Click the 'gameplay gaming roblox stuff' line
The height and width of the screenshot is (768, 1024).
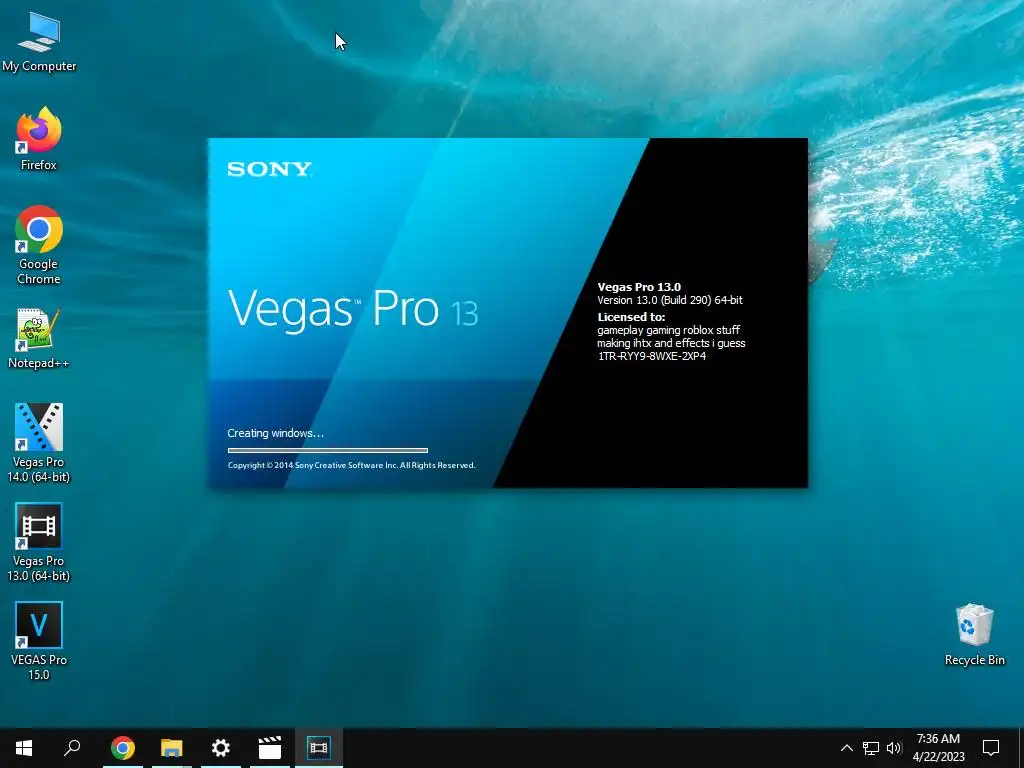click(669, 330)
